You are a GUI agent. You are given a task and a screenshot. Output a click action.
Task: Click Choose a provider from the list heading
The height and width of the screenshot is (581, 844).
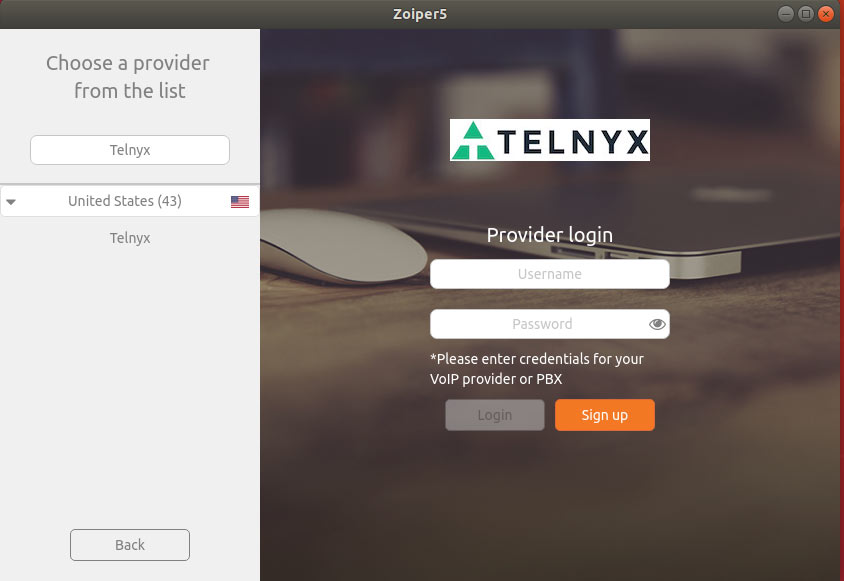tap(129, 77)
